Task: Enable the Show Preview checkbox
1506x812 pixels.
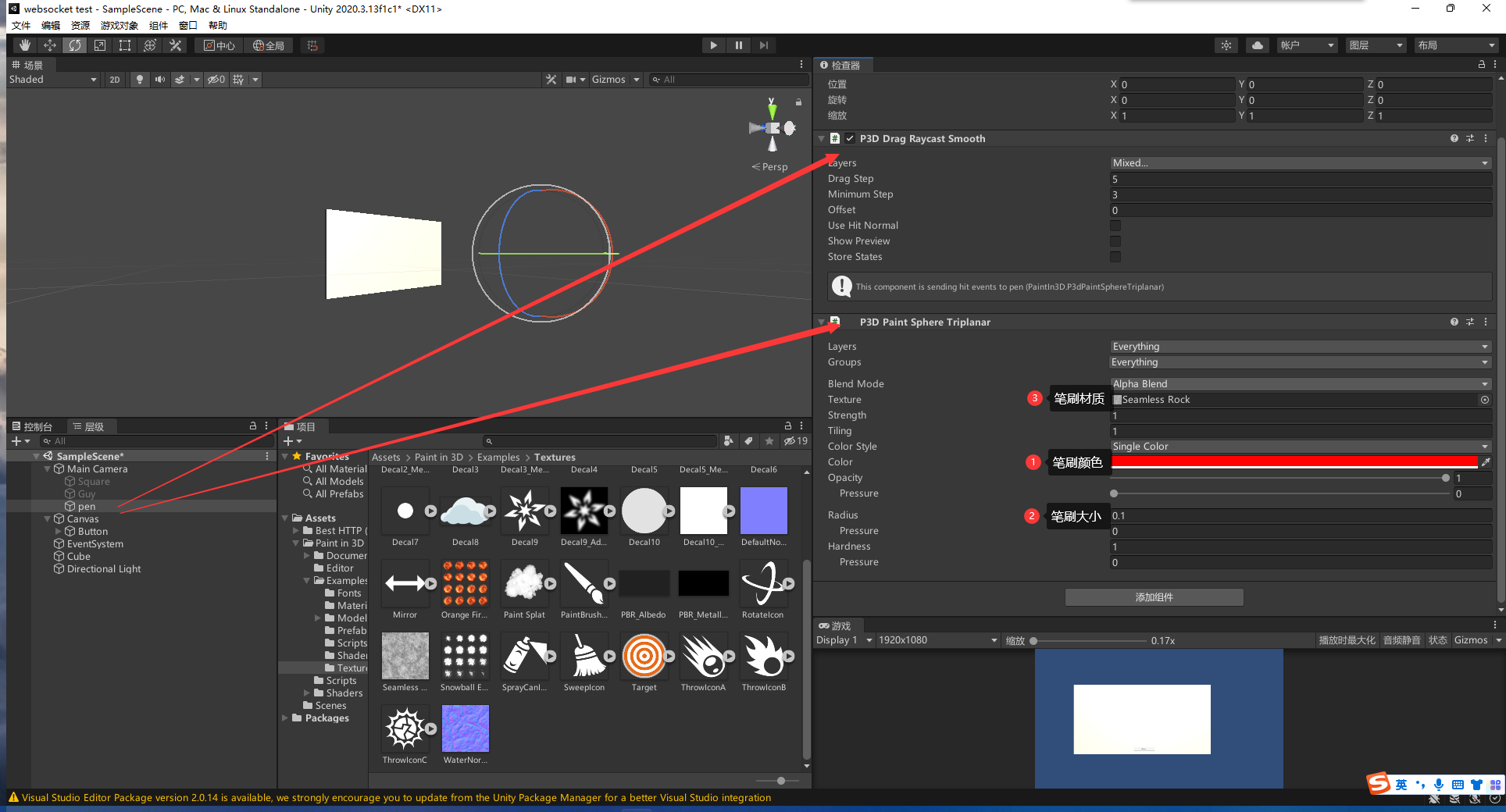Action: [x=1115, y=241]
